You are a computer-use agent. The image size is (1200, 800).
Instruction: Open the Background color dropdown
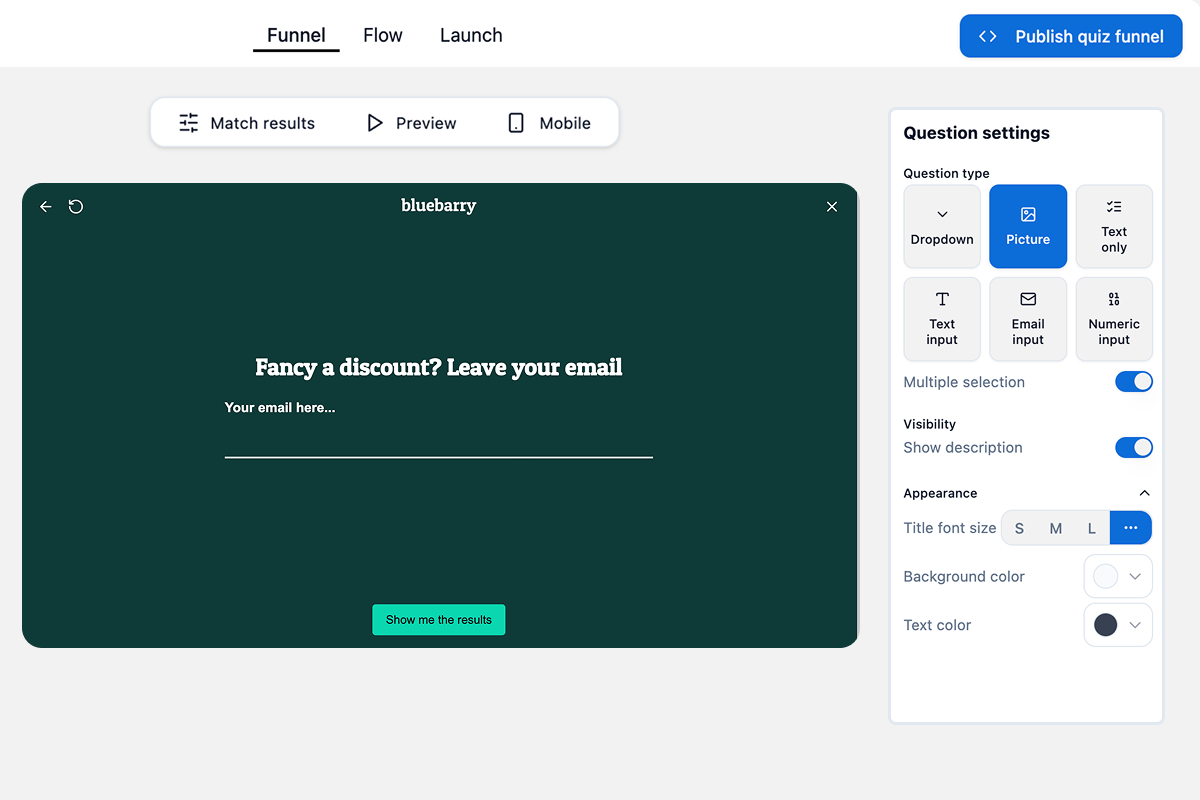[1117, 576]
